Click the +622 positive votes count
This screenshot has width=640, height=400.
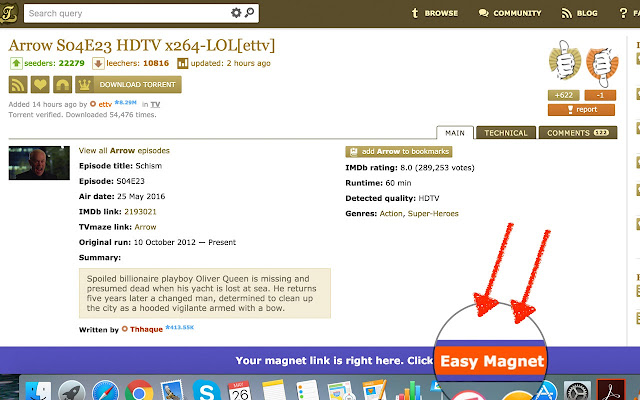564,95
